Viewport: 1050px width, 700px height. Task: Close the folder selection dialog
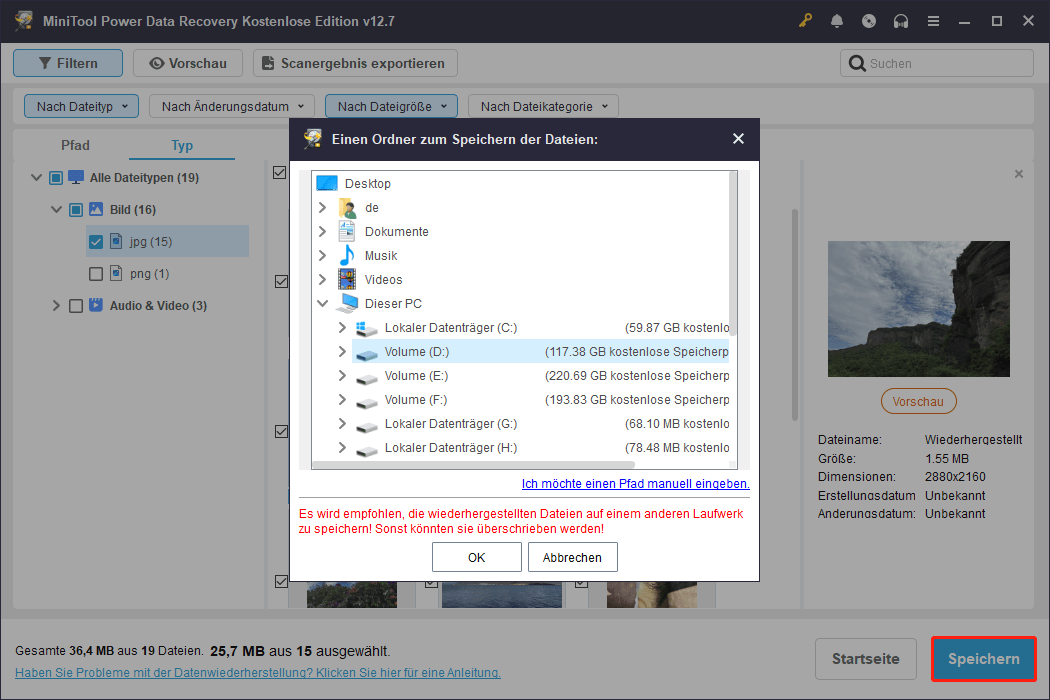pyautogui.click(x=738, y=139)
